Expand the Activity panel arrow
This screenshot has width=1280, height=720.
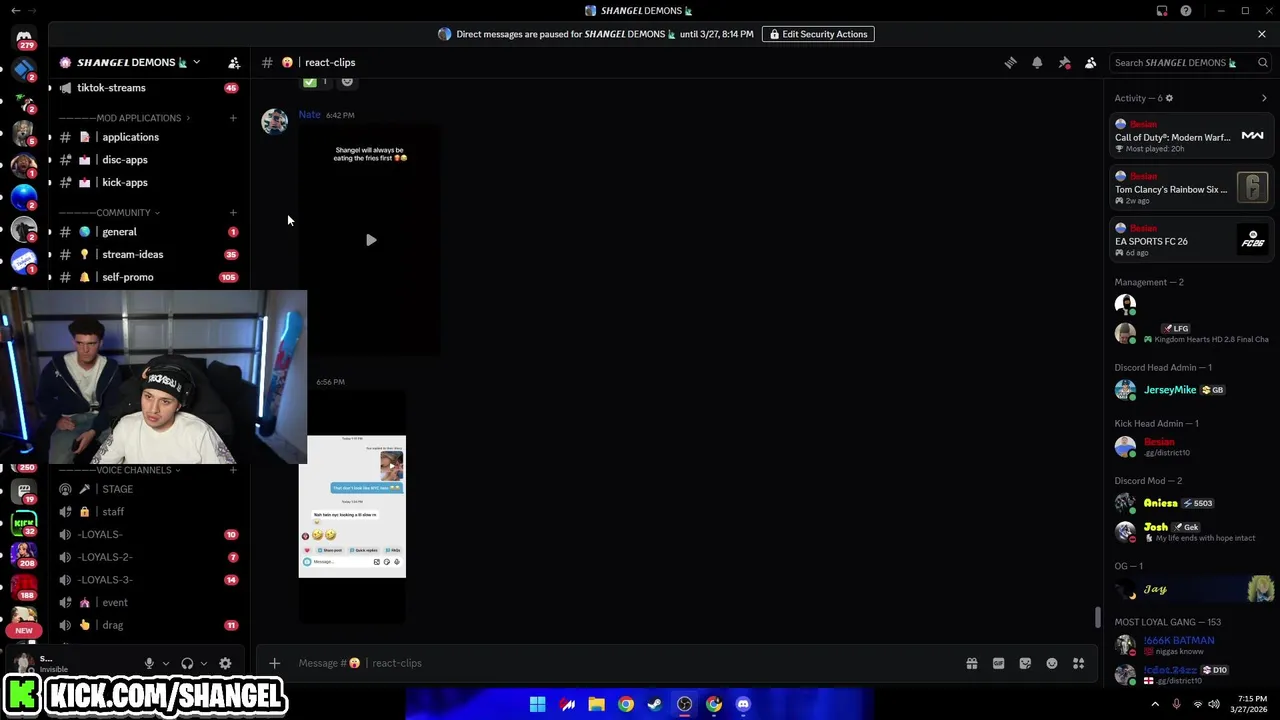click(1264, 98)
